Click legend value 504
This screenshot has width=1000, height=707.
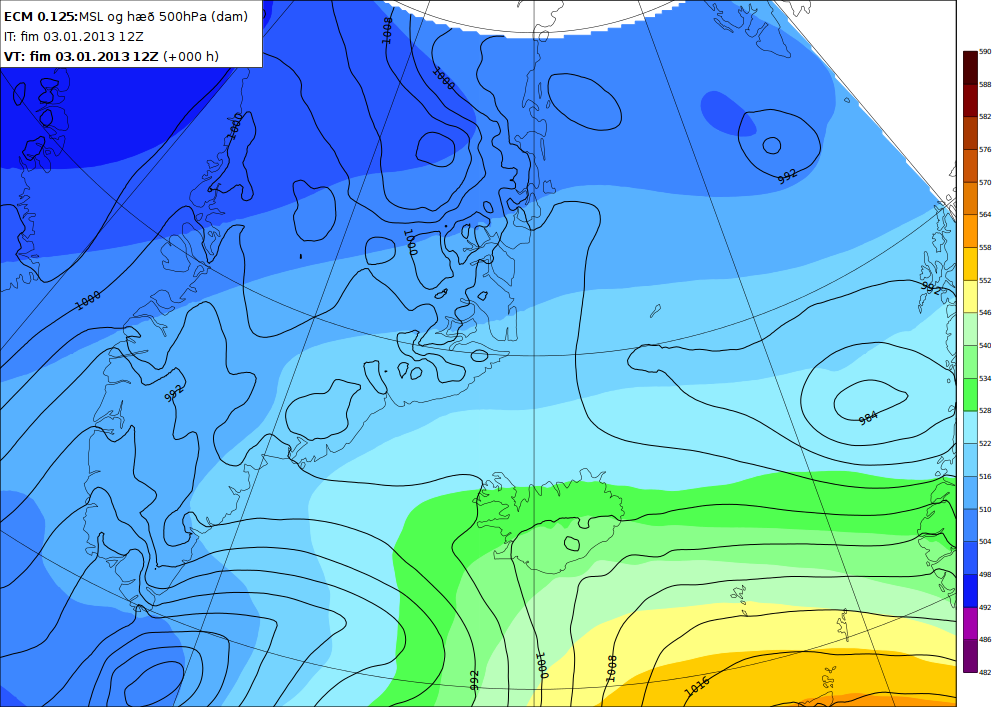tap(985, 541)
